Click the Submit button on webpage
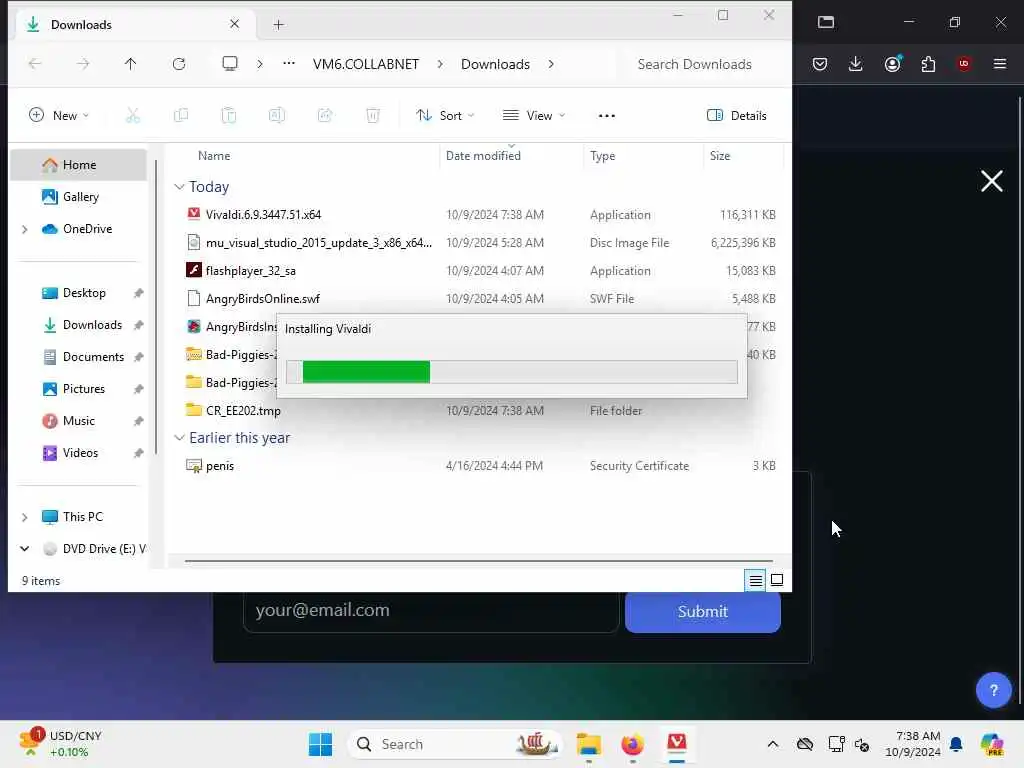 pos(703,612)
